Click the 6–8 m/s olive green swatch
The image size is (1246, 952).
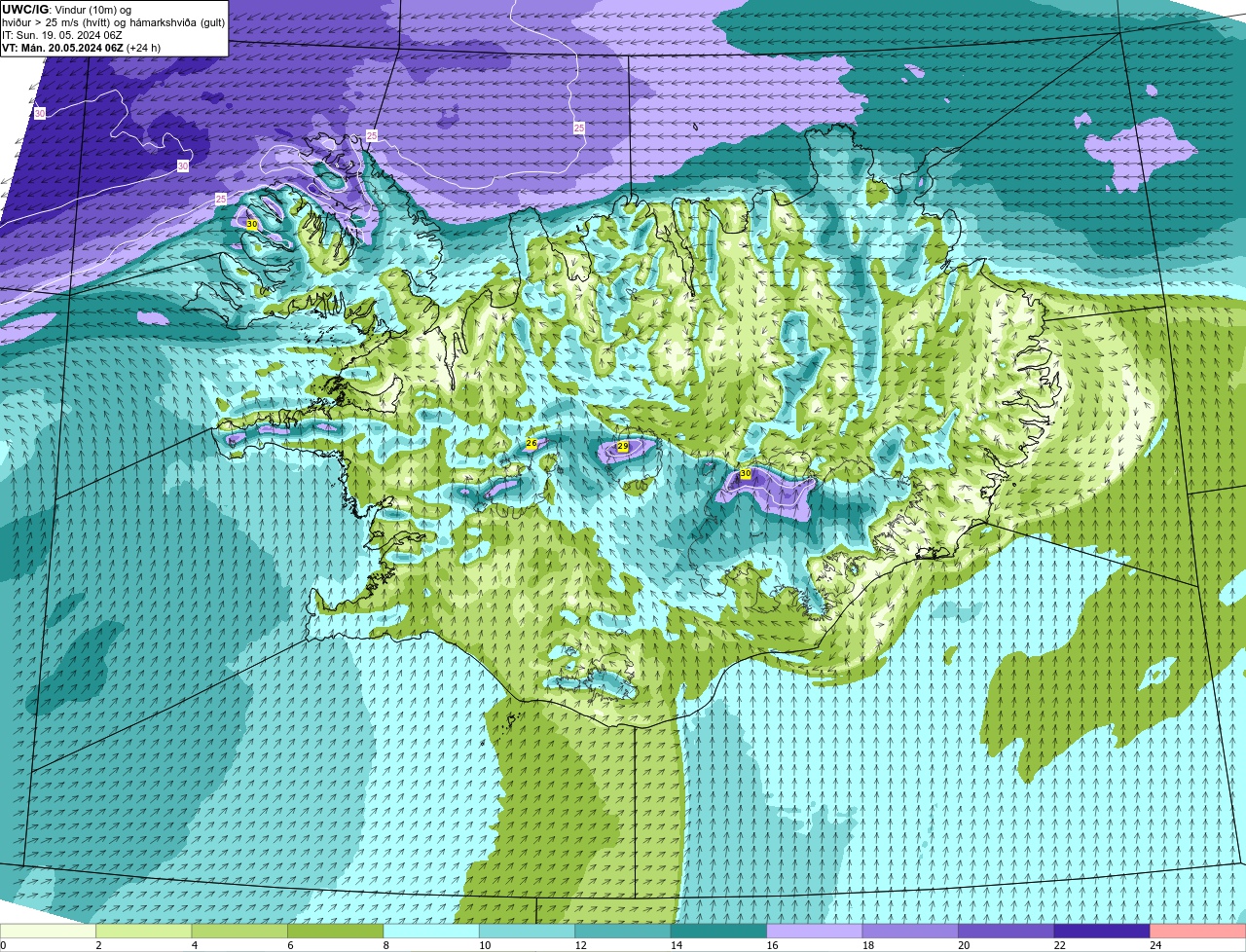tap(336, 931)
